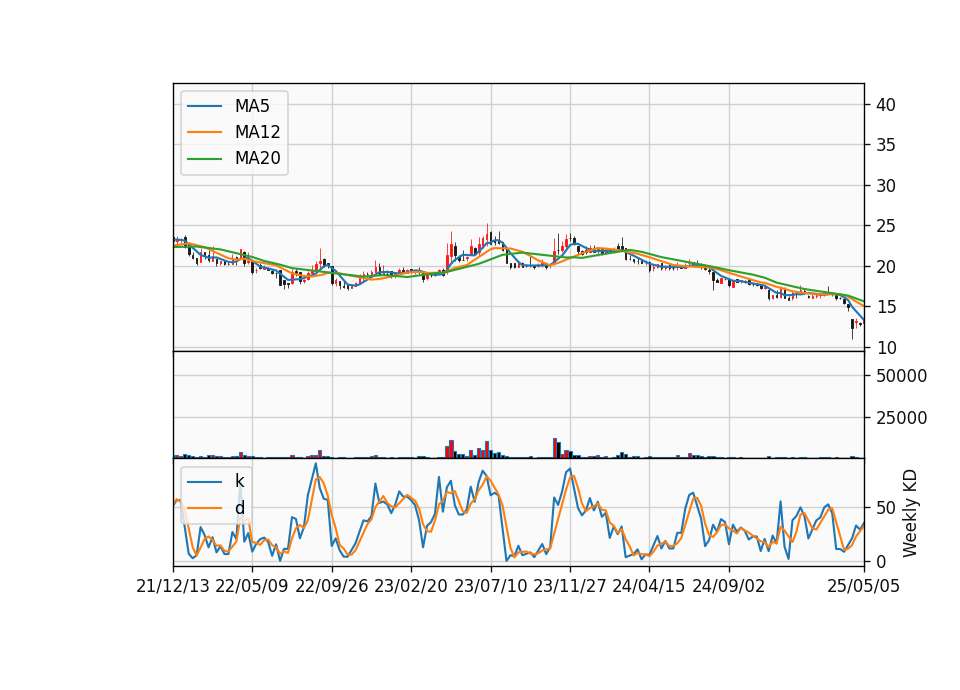Click the Weekly KD axis title
Viewport: 960px width, 690px height.
click(910, 513)
